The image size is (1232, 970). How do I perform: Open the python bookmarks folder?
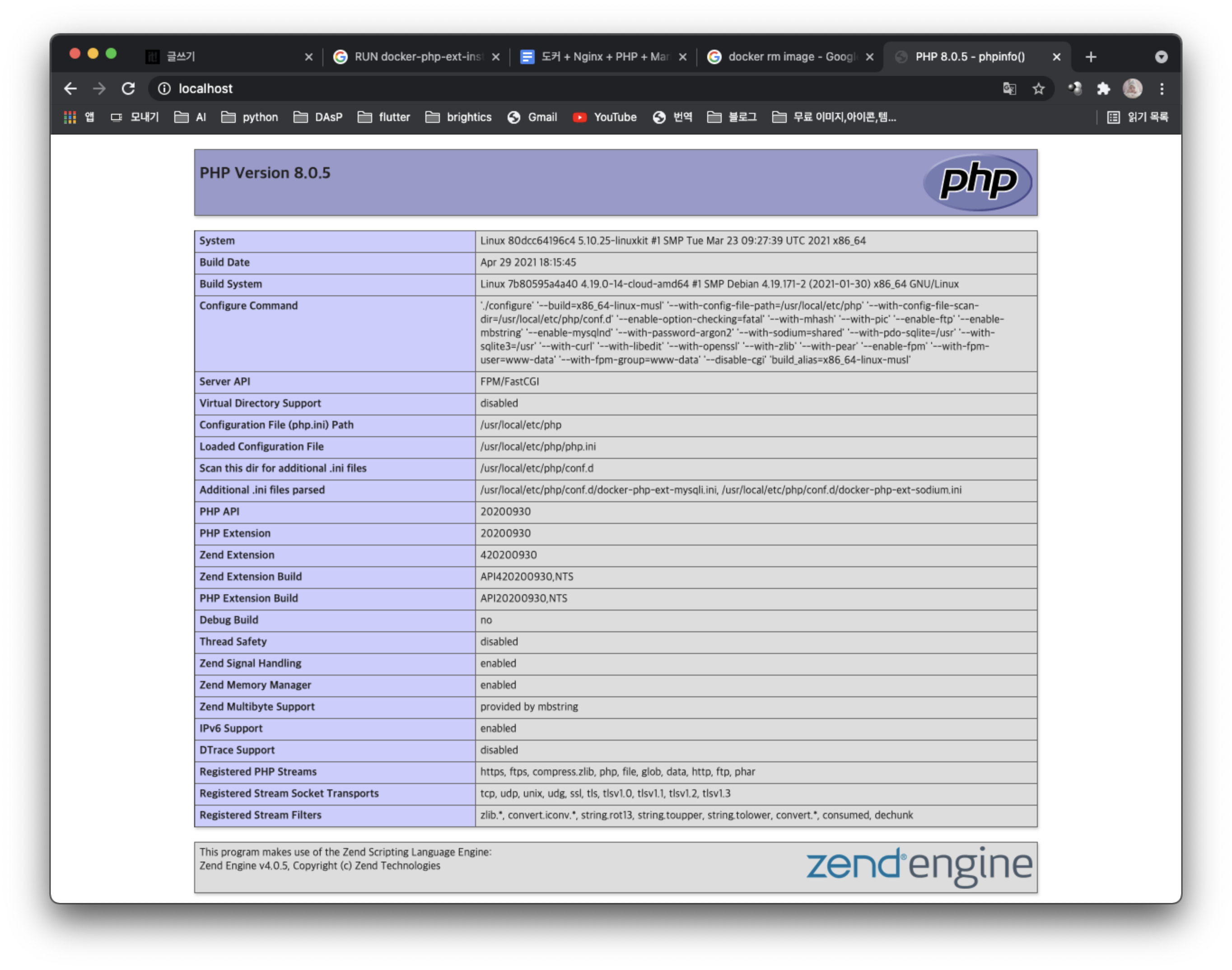[250, 117]
